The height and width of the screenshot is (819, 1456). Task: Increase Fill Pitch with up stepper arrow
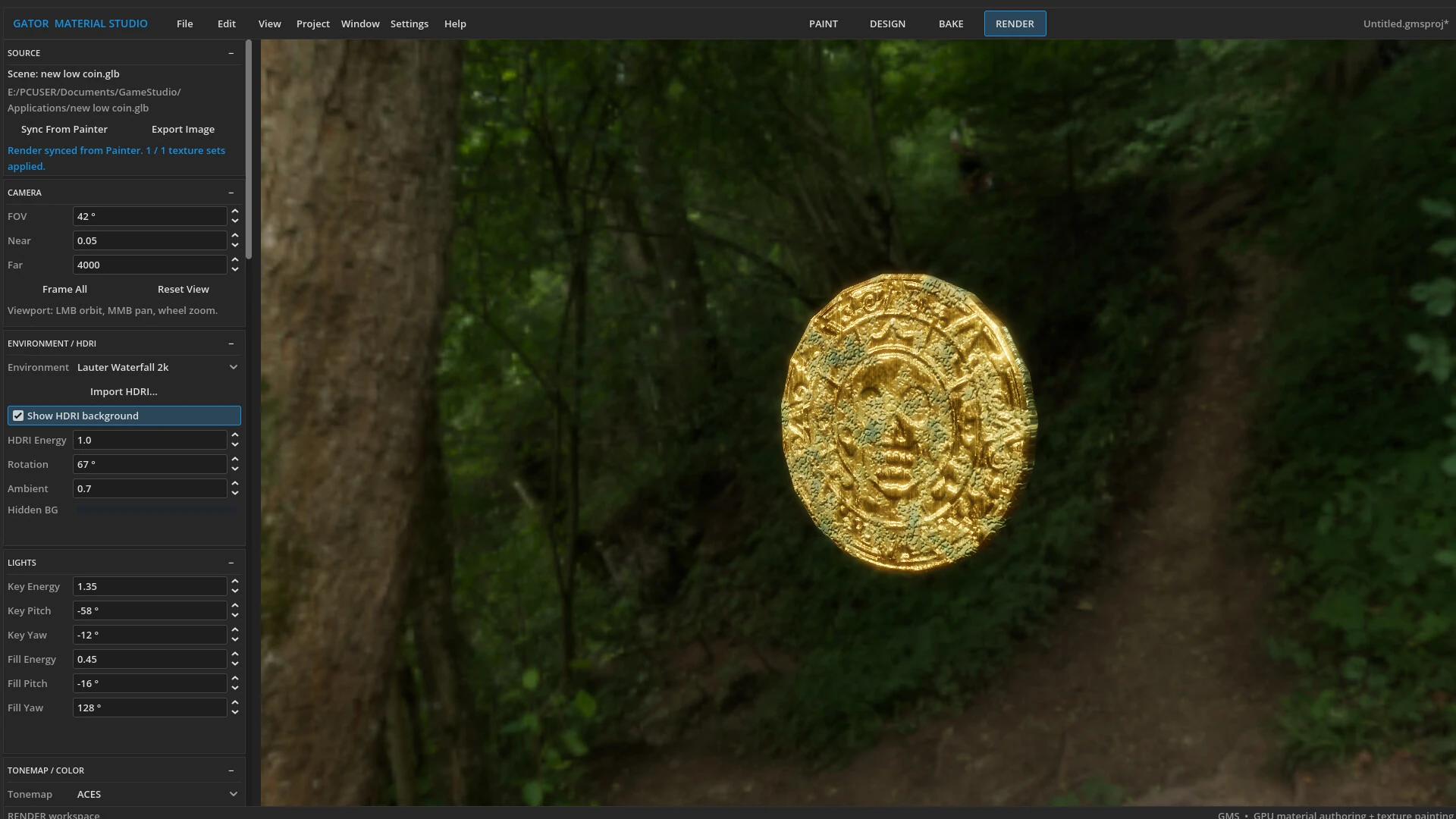235,679
